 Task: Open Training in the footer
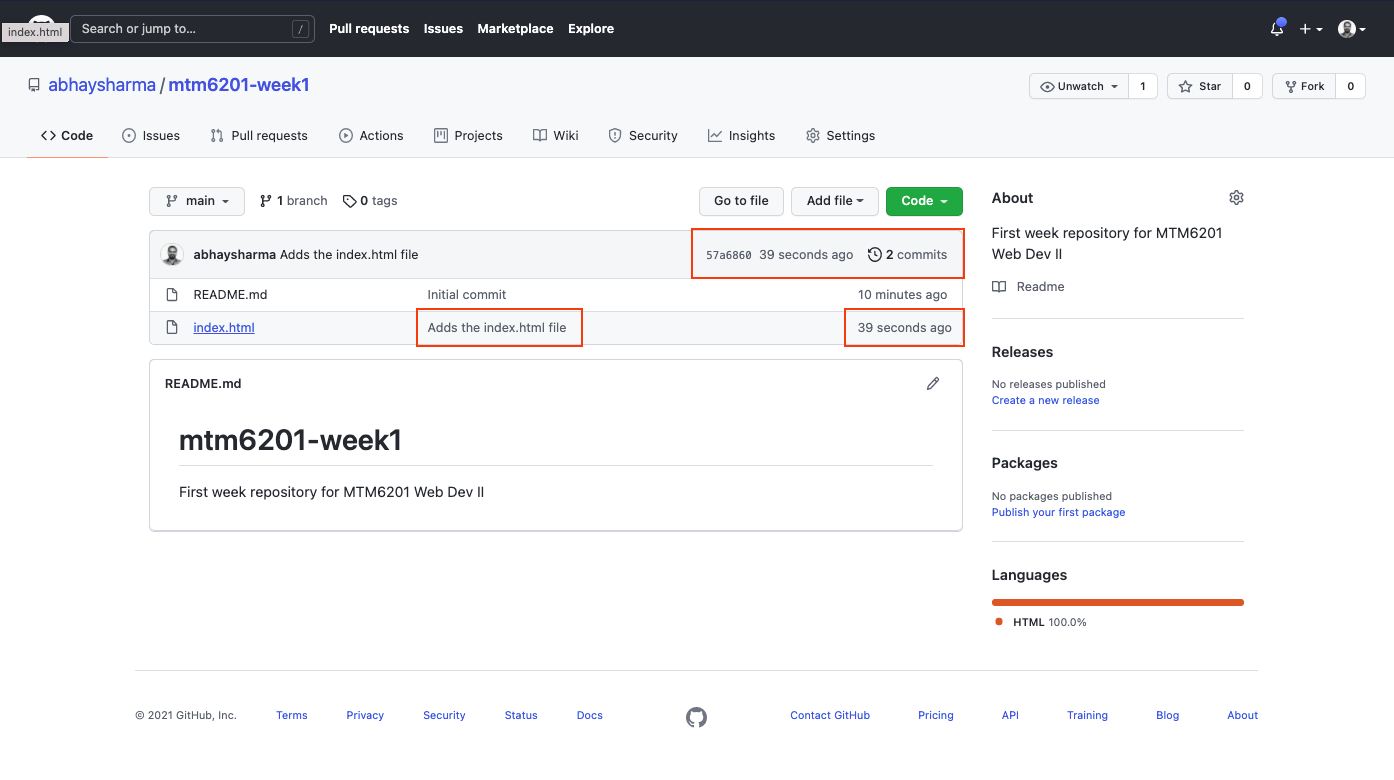click(1087, 716)
